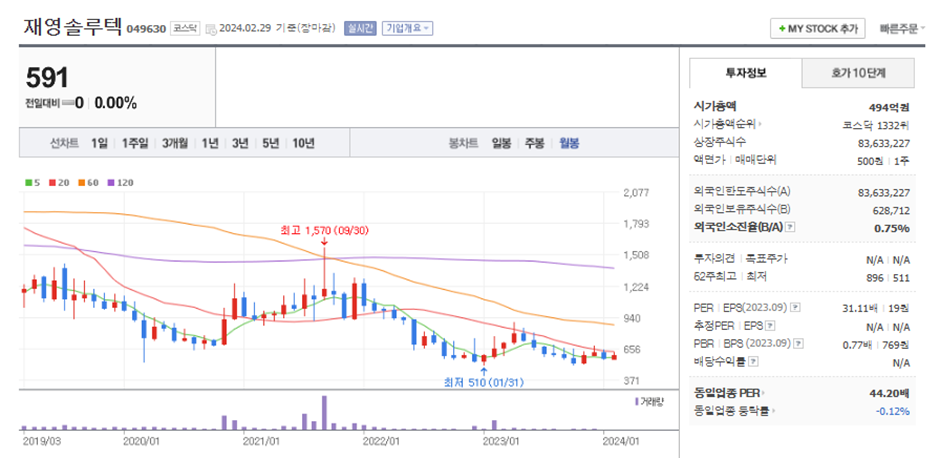The height and width of the screenshot is (458, 940).
Task: Select the 1년 line chart period
Action: (x=210, y=143)
